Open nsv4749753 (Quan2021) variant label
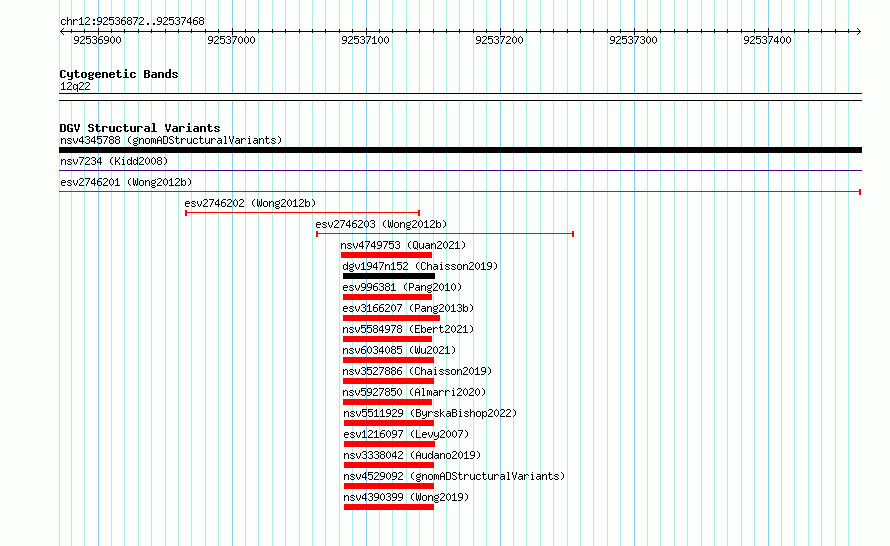This screenshot has height=546, width=890. [x=403, y=245]
